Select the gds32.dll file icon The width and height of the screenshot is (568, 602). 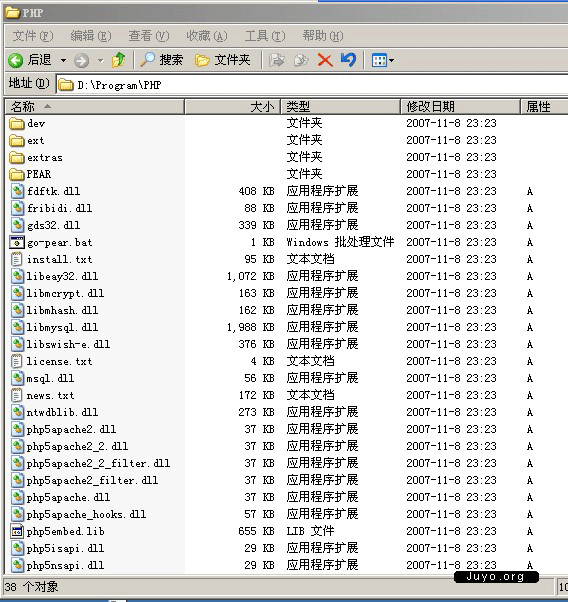tap(17, 225)
